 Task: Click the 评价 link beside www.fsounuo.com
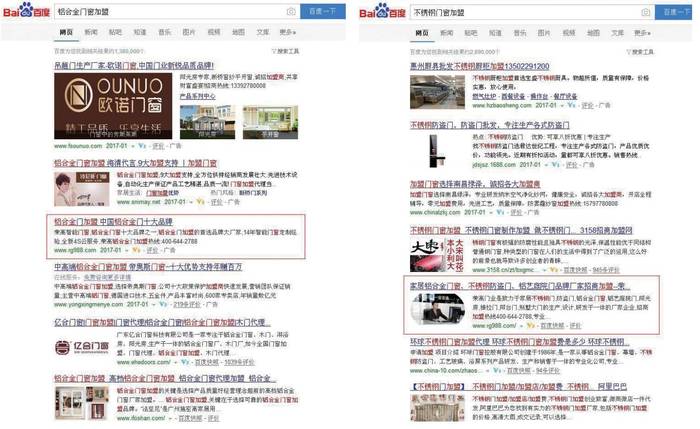pyautogui.click(x=158, y=146)
